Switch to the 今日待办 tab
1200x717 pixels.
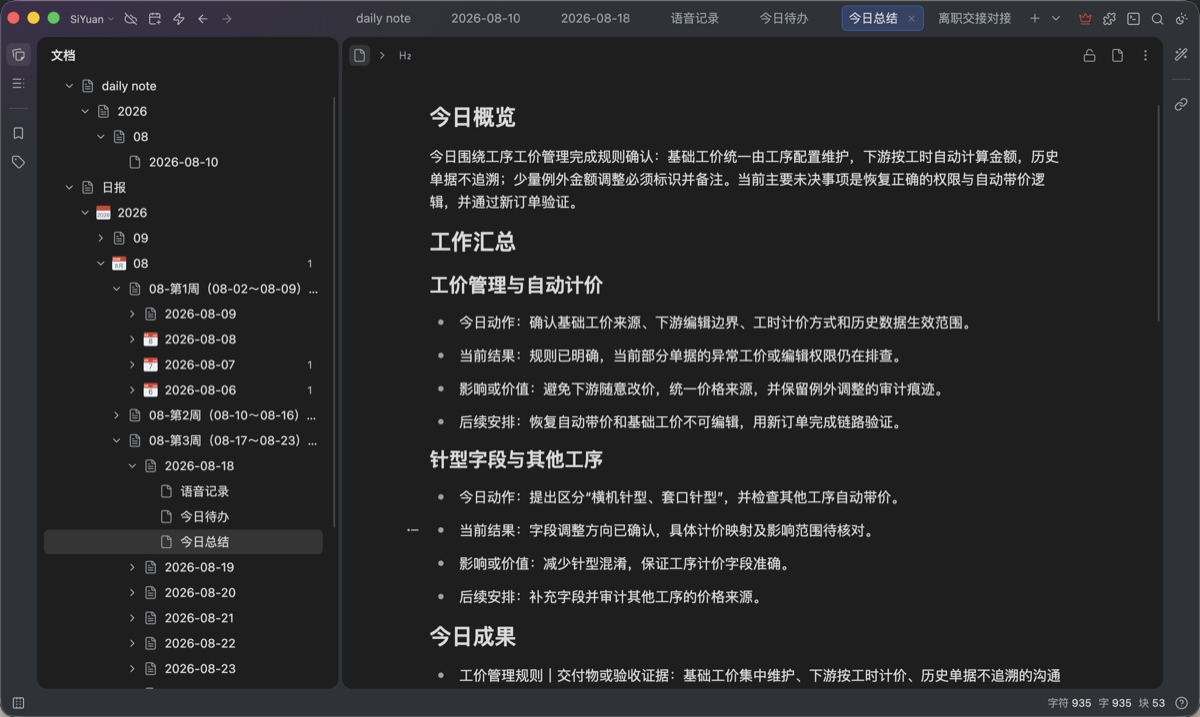tap(784, 19)
